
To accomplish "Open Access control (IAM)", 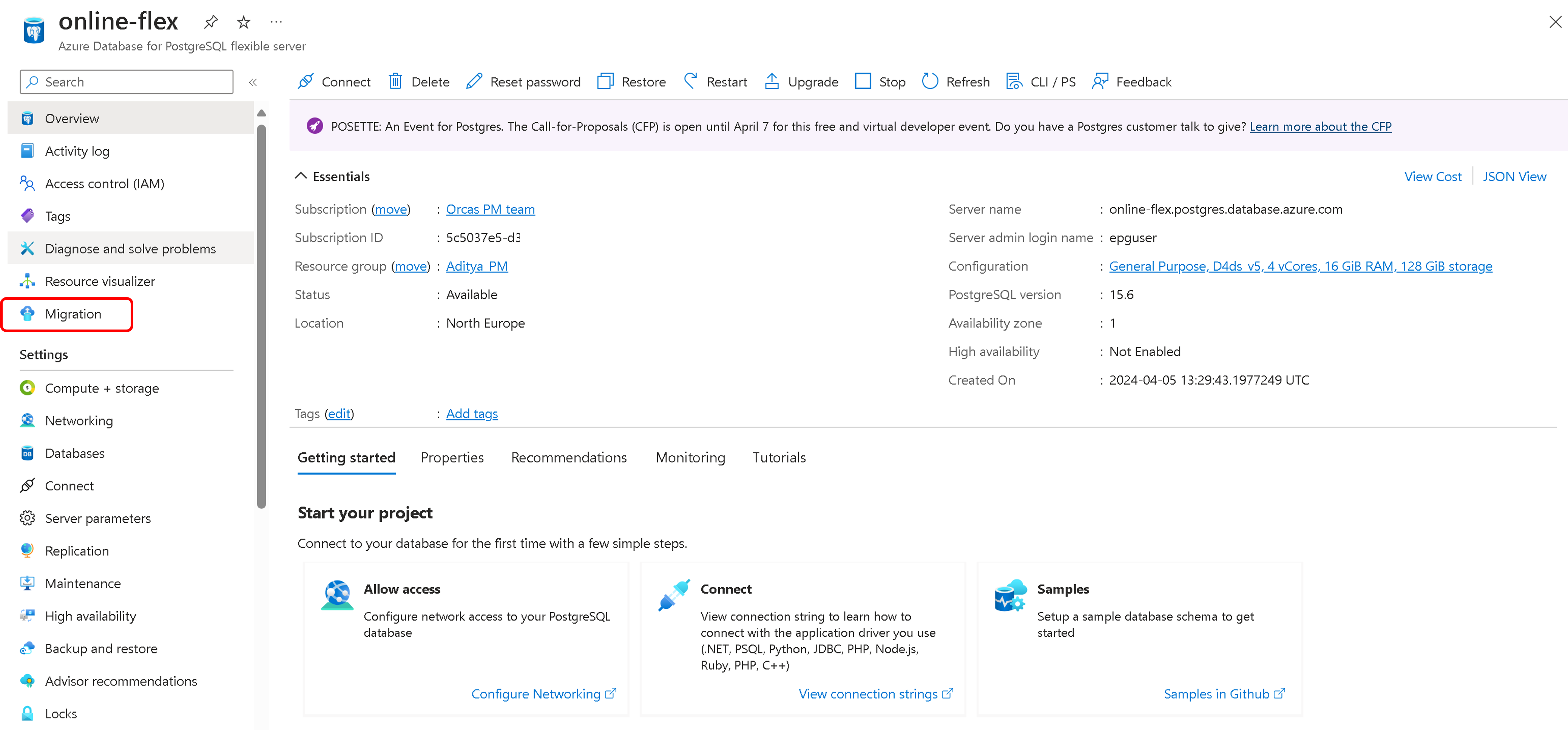I will coord(130,183).
